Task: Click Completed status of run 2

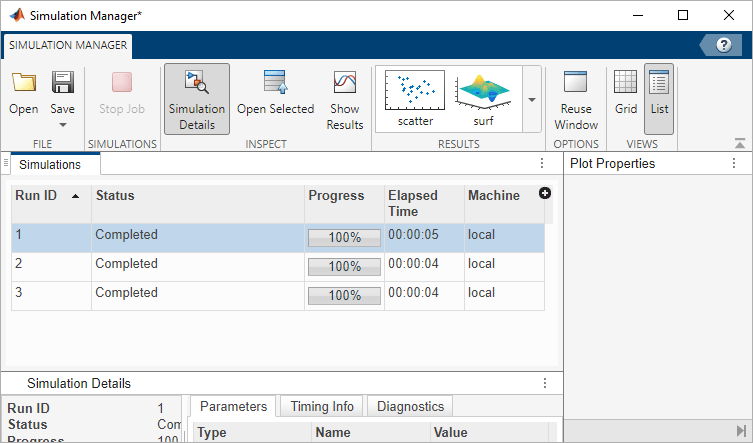Action: coord(126,263)
